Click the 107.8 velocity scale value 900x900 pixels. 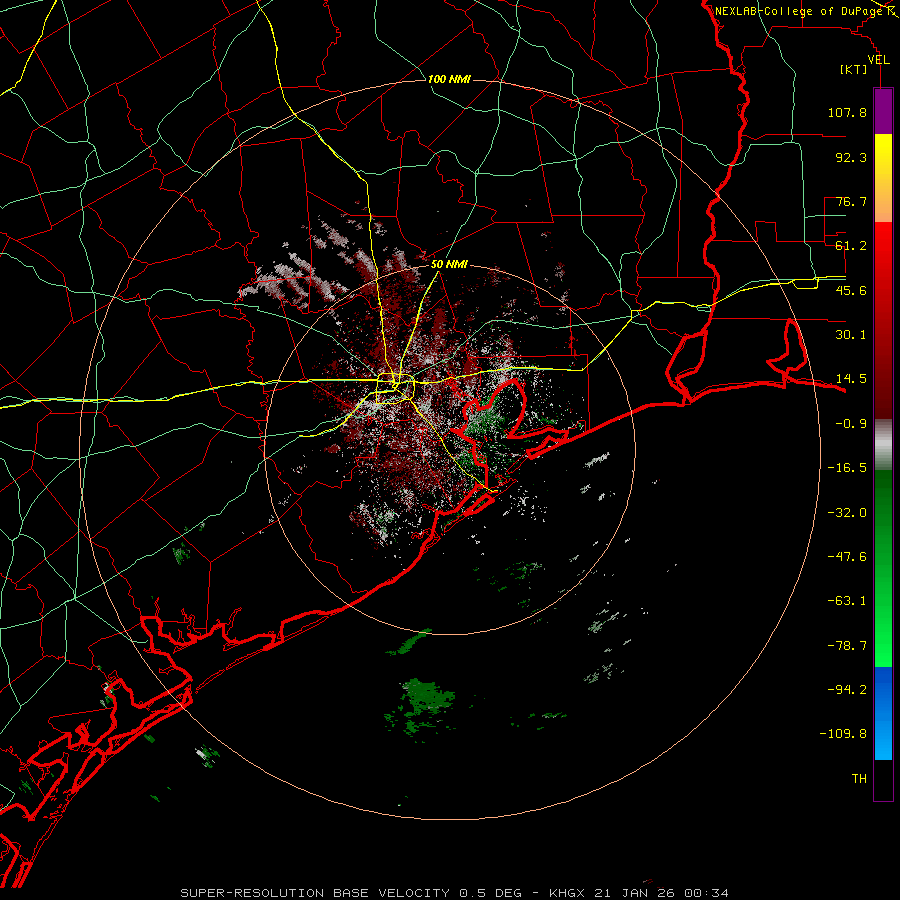(847, 112)
